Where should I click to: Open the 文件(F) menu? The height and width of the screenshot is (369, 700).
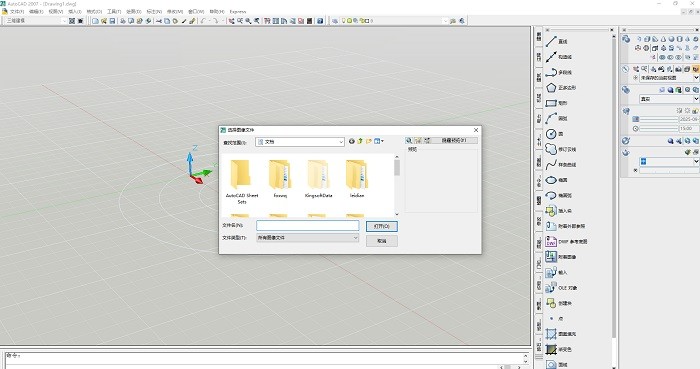[17, 12]
